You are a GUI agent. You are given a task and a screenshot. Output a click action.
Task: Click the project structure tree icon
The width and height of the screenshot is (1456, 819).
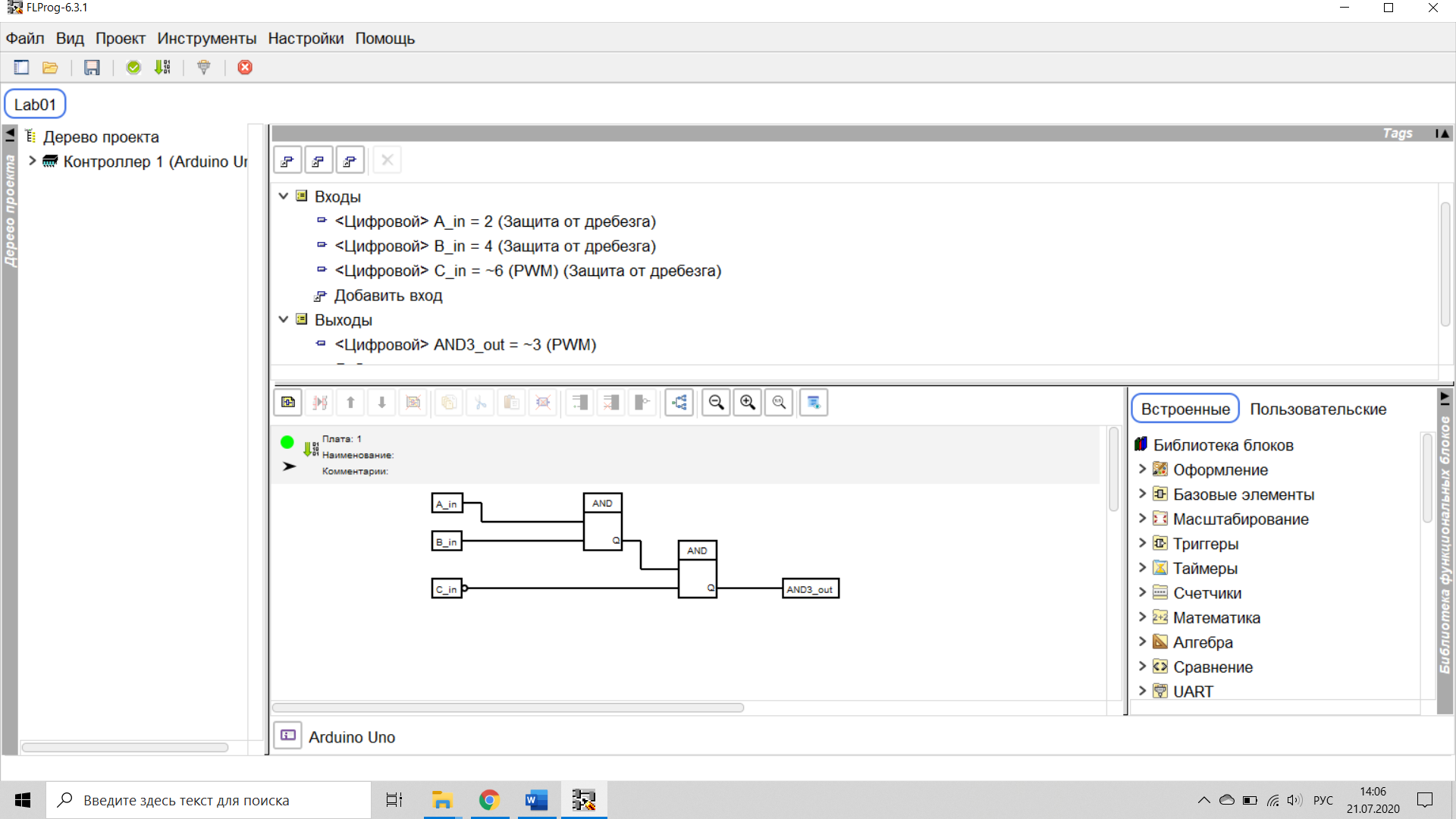click(x=679, y=403)
